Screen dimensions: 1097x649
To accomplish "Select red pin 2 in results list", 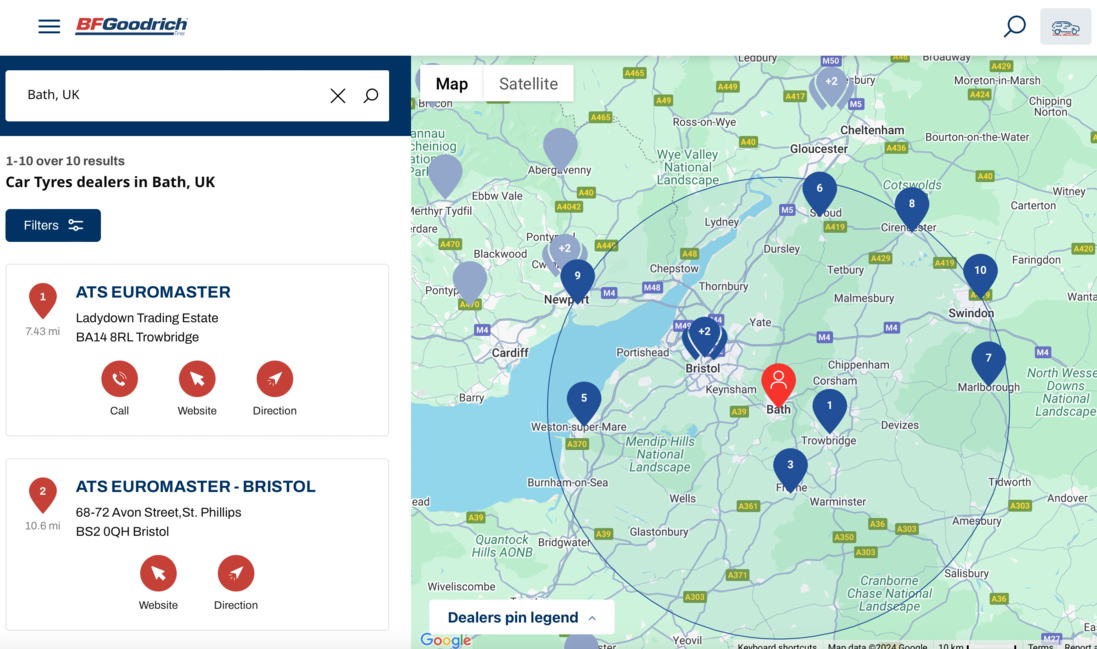I will click(43, 494).
